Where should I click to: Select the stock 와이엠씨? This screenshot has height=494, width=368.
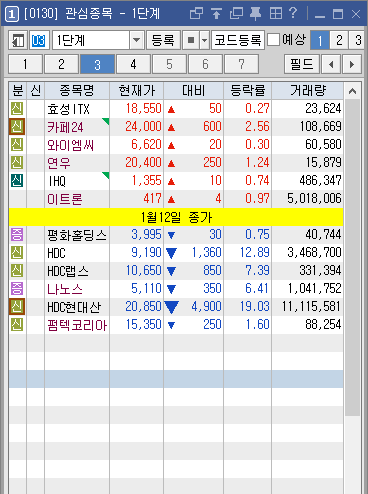(71, 145)
